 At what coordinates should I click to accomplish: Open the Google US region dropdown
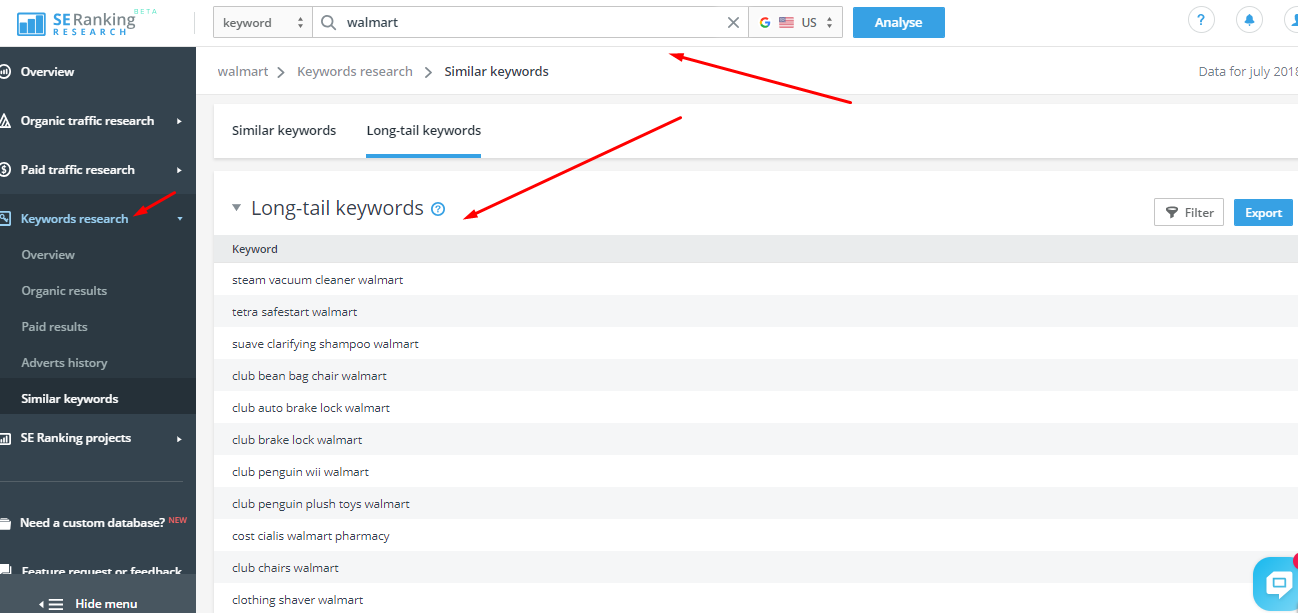pos(795,23)
